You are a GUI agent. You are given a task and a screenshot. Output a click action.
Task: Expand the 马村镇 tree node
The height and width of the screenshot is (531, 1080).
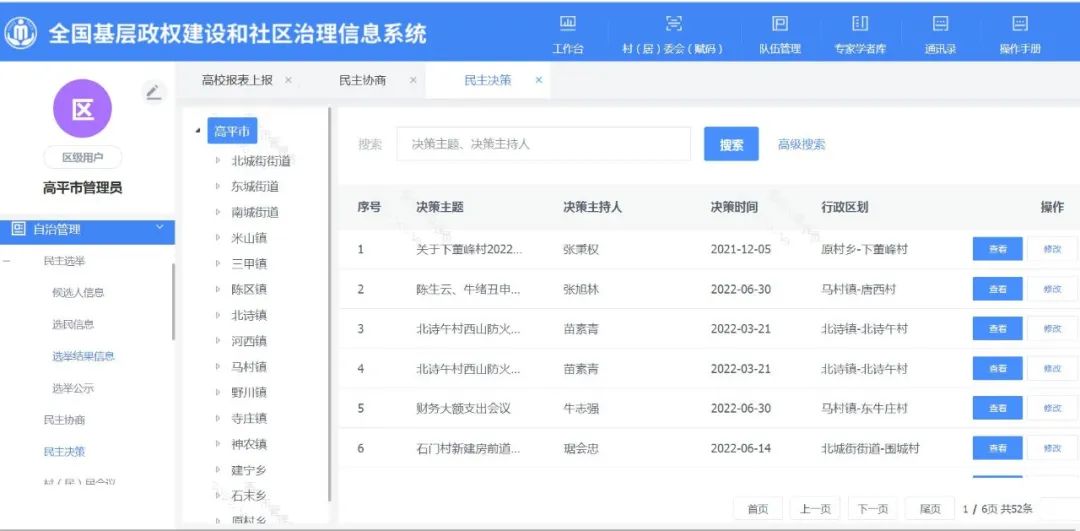coord(218,367)
